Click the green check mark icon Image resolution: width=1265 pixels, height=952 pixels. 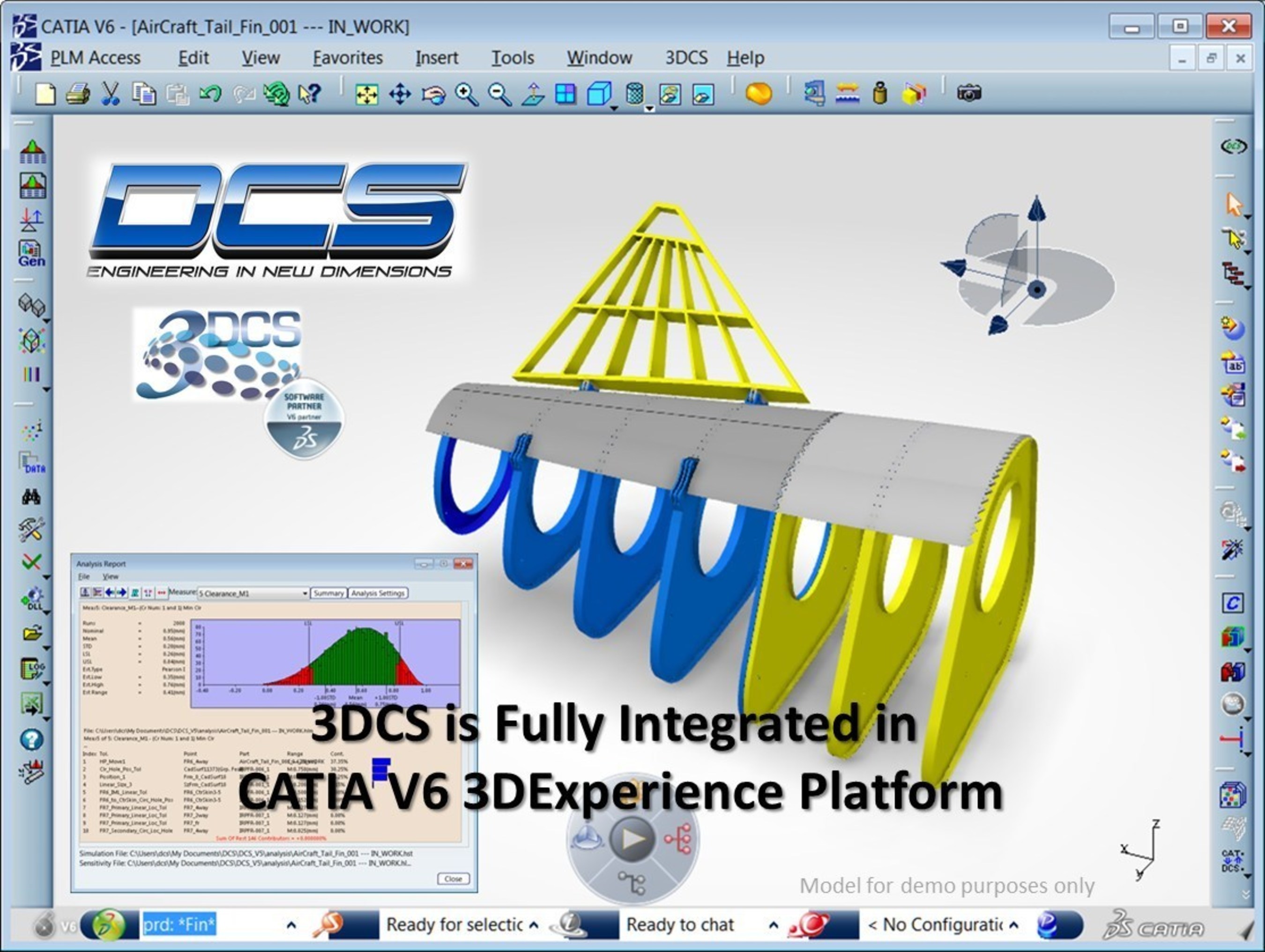tap(31, 562)
